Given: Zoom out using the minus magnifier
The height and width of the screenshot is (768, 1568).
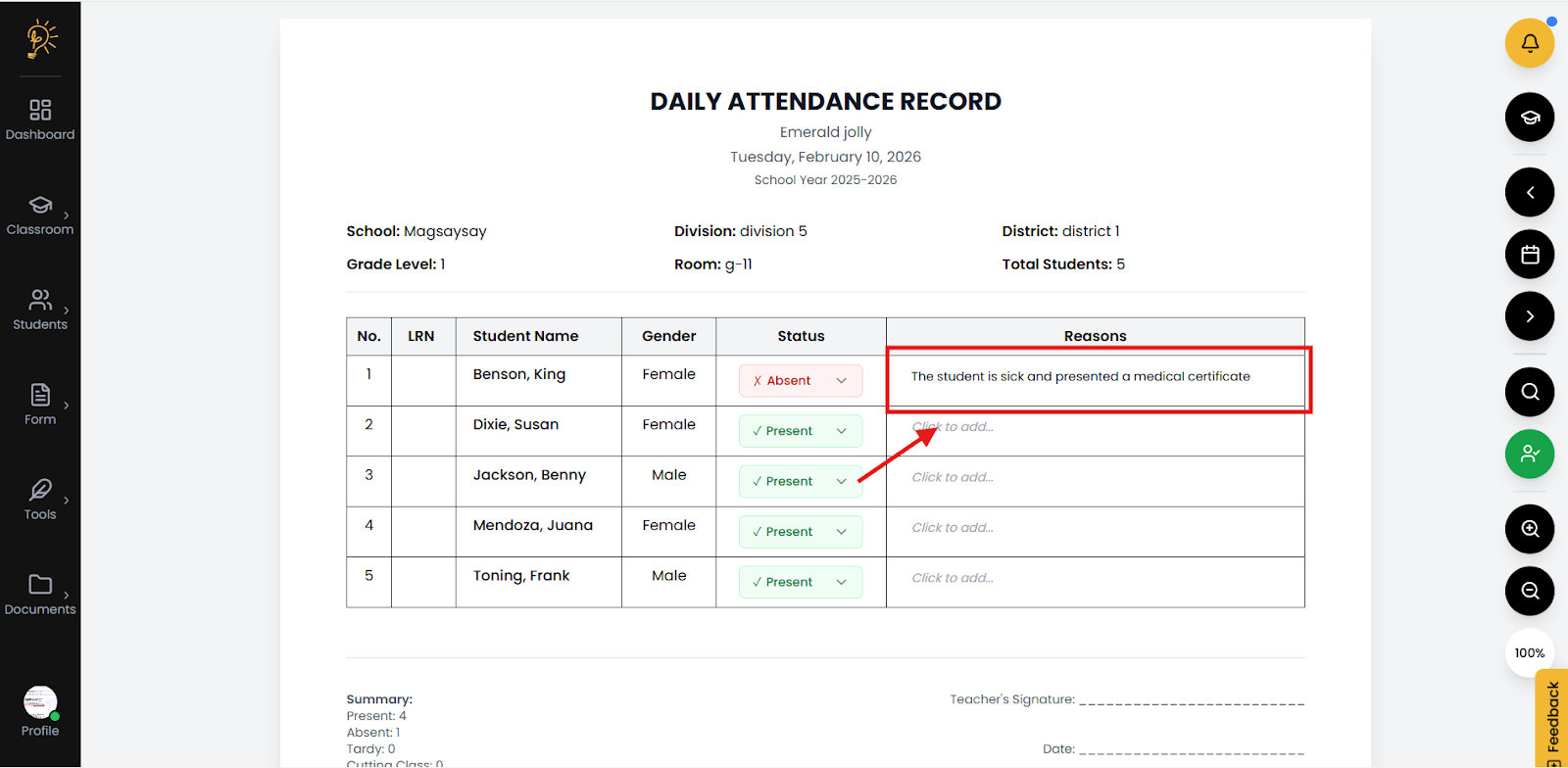Looking at the screenshot, I should click(1529, 591).
